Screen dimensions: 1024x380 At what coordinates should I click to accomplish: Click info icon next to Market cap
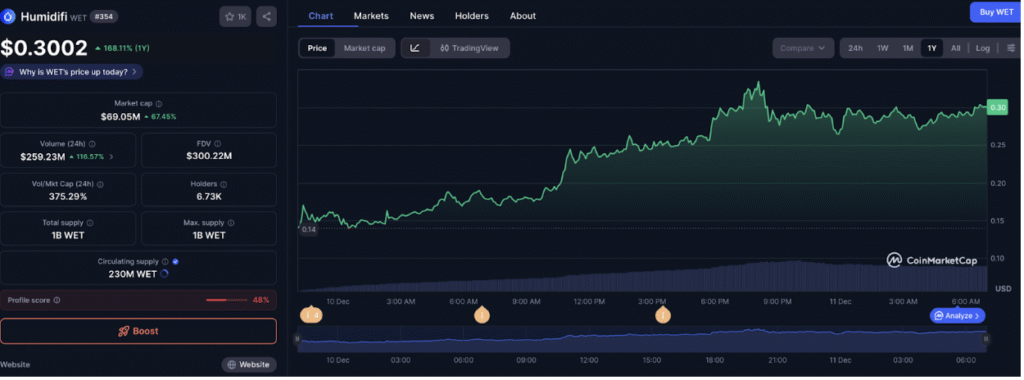[159, 104]
